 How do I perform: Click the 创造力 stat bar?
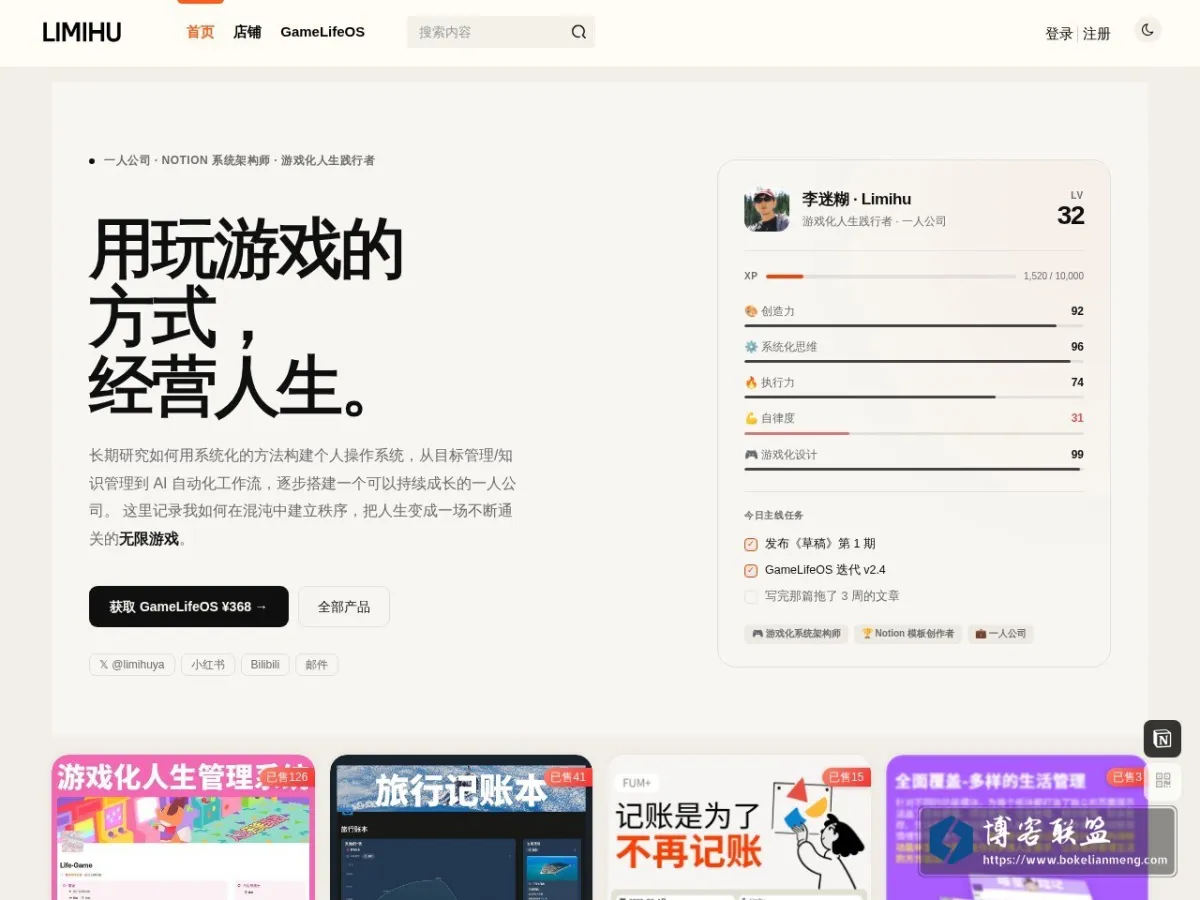coord(914,325)
